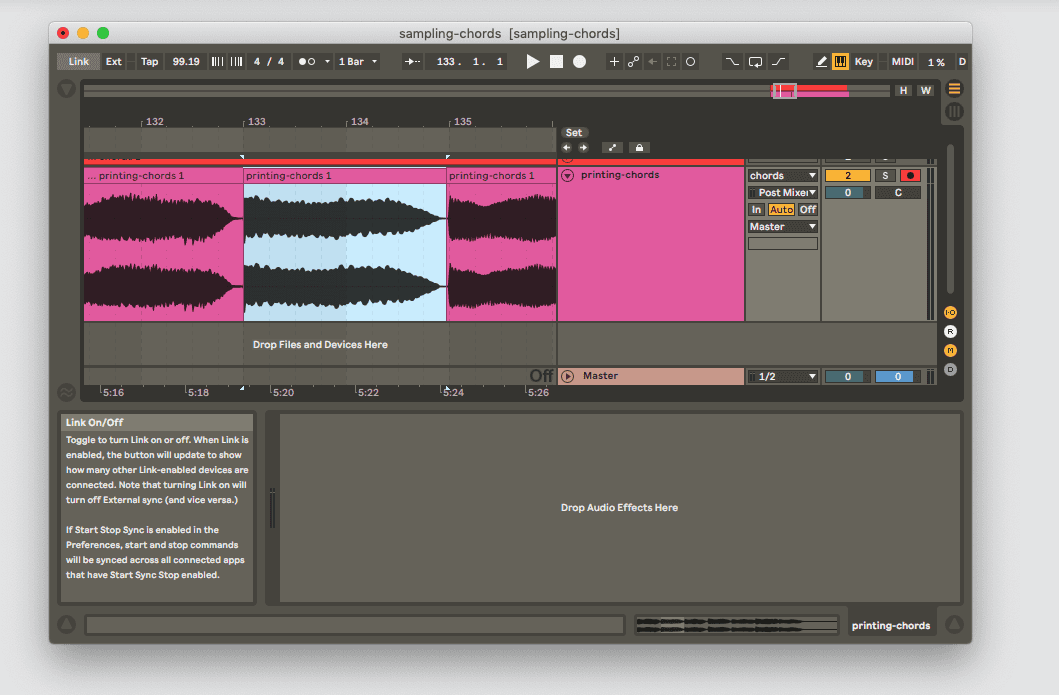Screen dimensions: 1059x695
Task: Set chords track monitoring to Off
Action: click(x=807, y=209)
